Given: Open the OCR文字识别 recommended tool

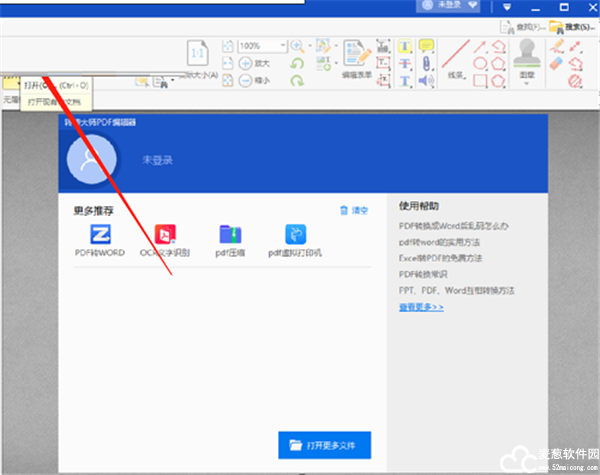Looking at the screenshot, I should tap(165, 240).
